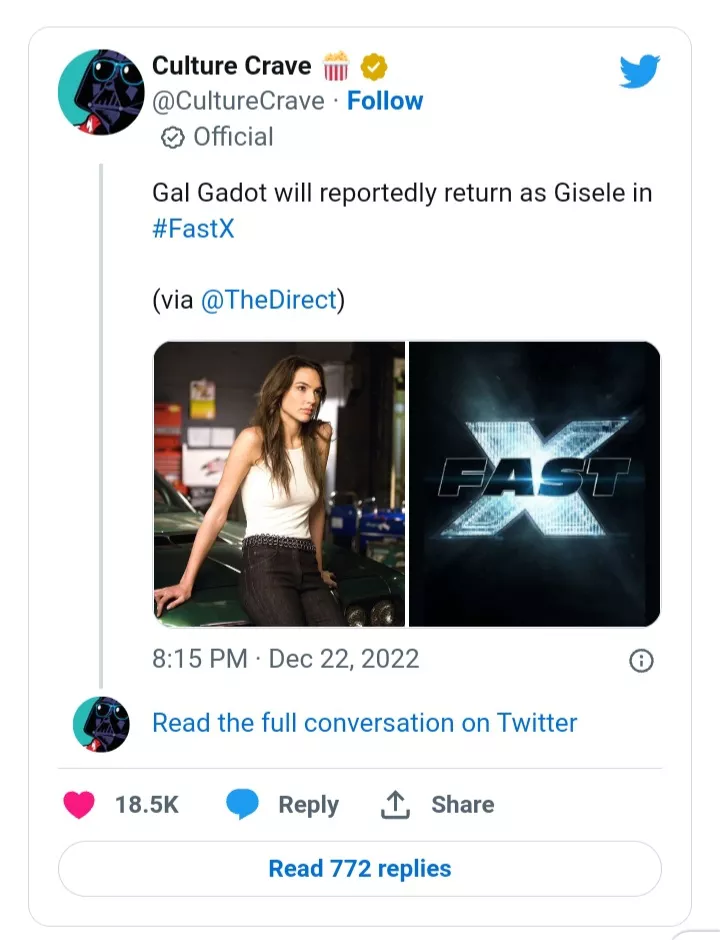Follow the CultureCrave account
Image resolution: width=720 pixels, height=940 pixels.
385,101
